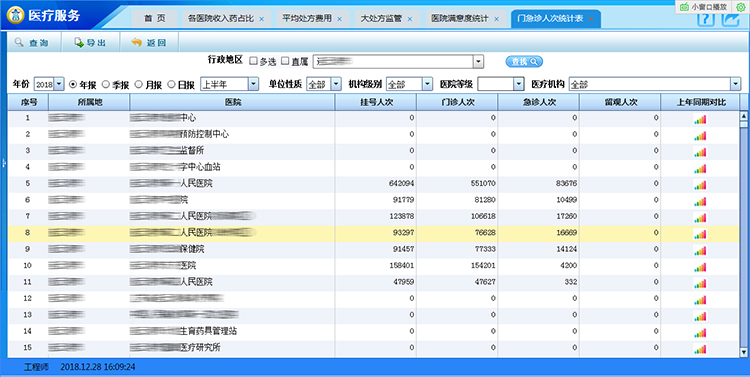Open row 7 year-over-year comparison chart icon

[700, 218]
